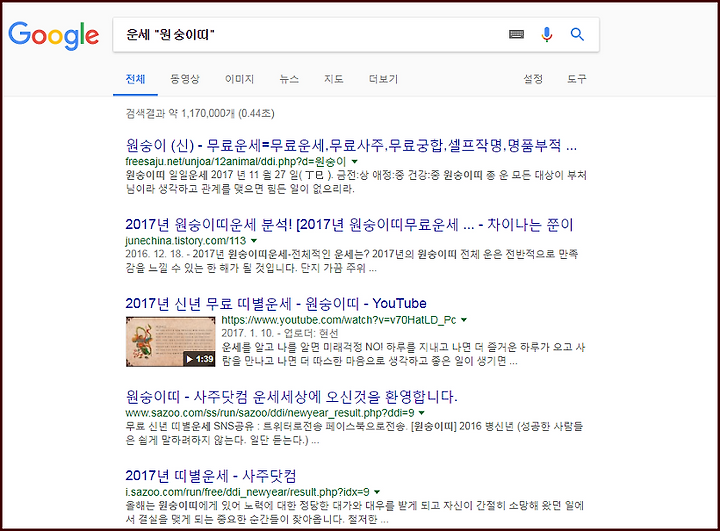Open the 도구 options
This screenshot has height=531, width=720.
[577, 79]
